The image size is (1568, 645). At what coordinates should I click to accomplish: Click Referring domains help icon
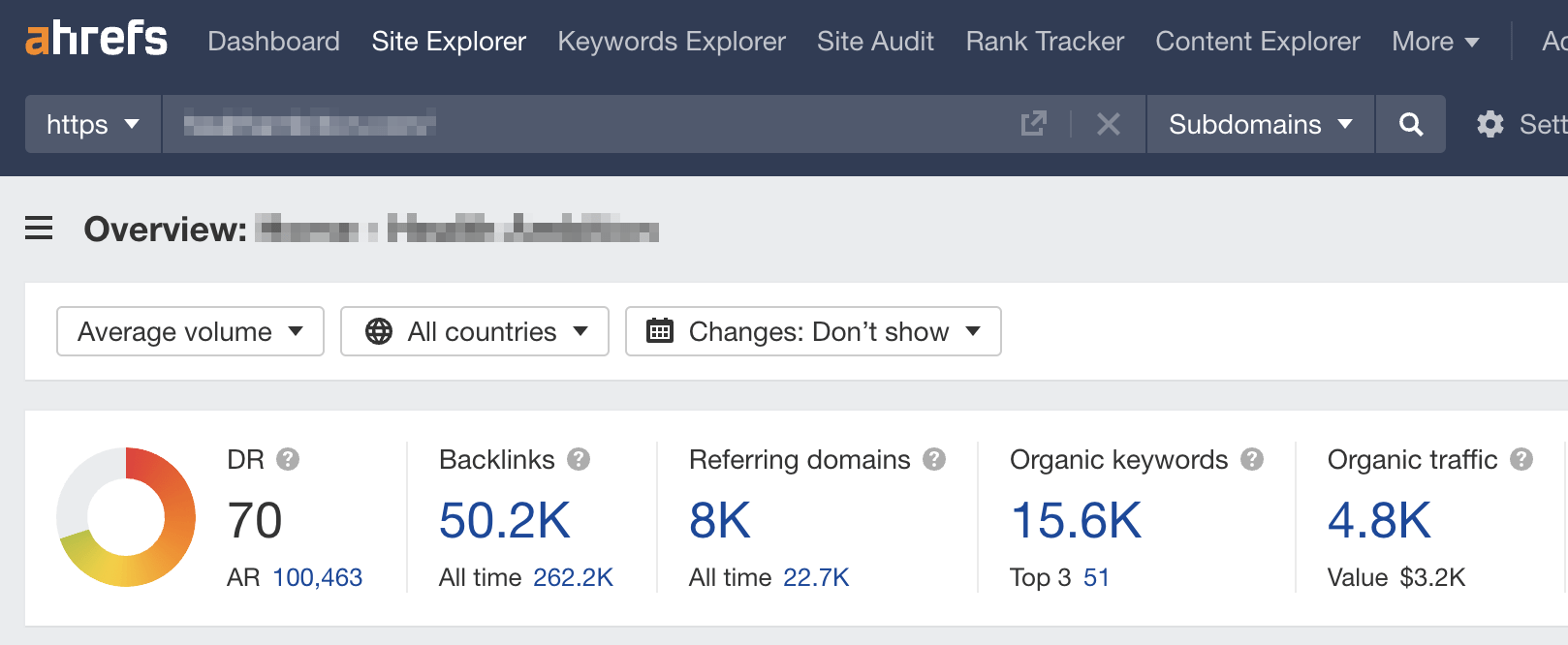pos(934,459)
